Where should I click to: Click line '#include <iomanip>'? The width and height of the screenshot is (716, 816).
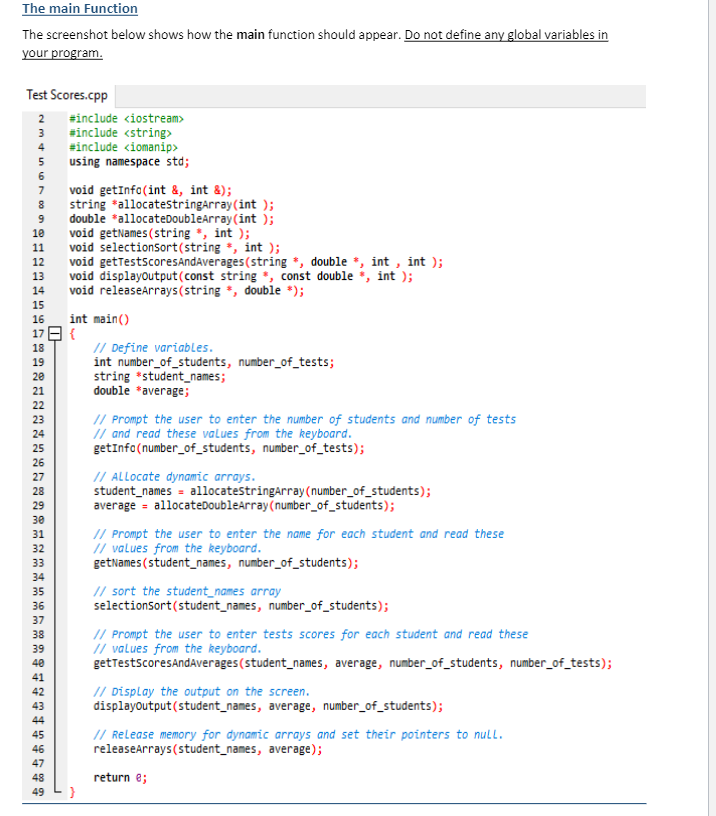[x=123, y=147]
